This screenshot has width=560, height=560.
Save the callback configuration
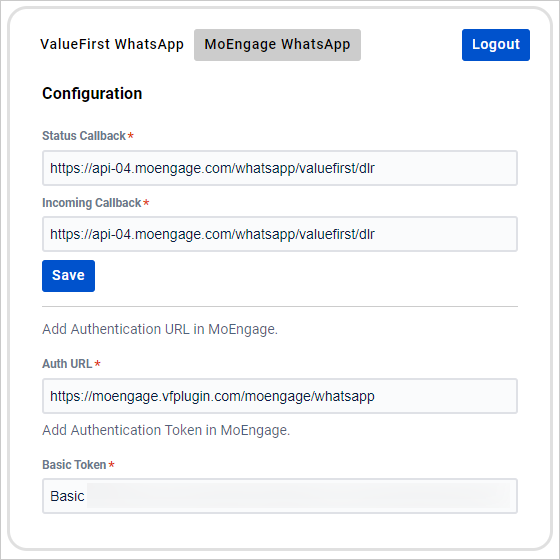point(68,275)
